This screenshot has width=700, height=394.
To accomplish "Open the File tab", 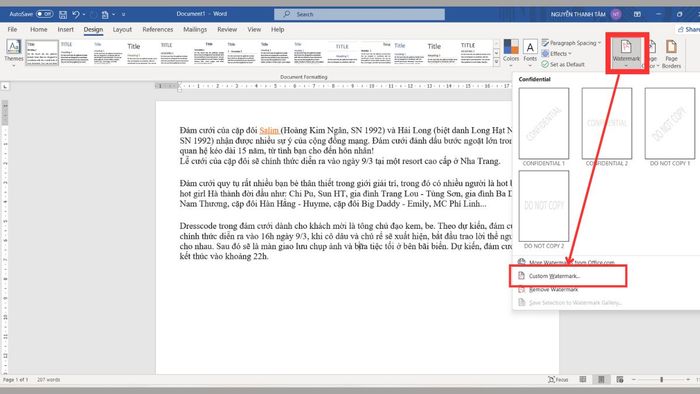I will (12, 29).
